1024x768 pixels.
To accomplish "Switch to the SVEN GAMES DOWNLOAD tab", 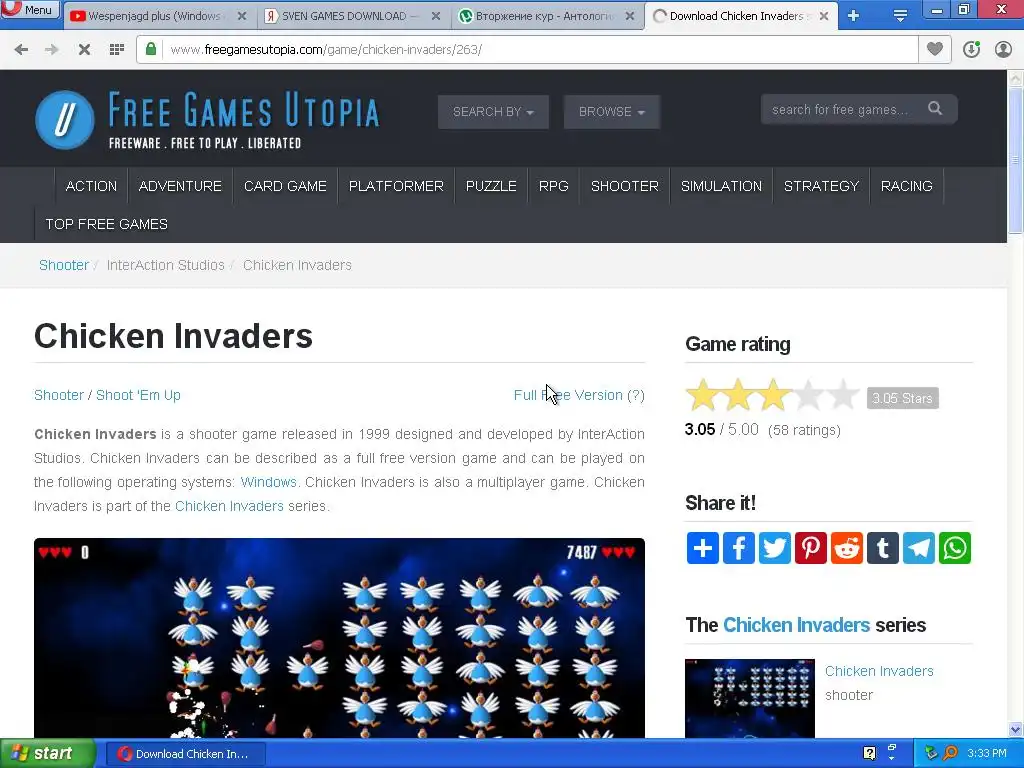I will 344,16.
